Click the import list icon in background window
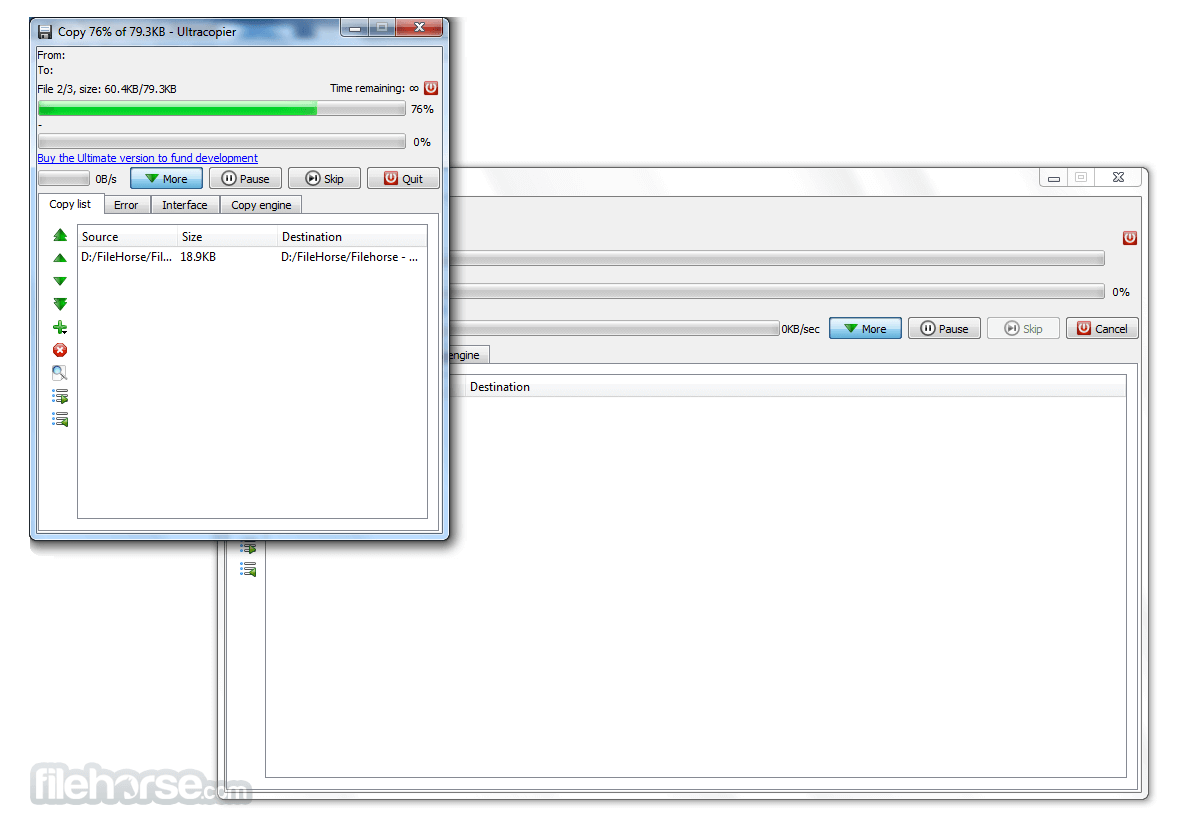 pos(248,569)
